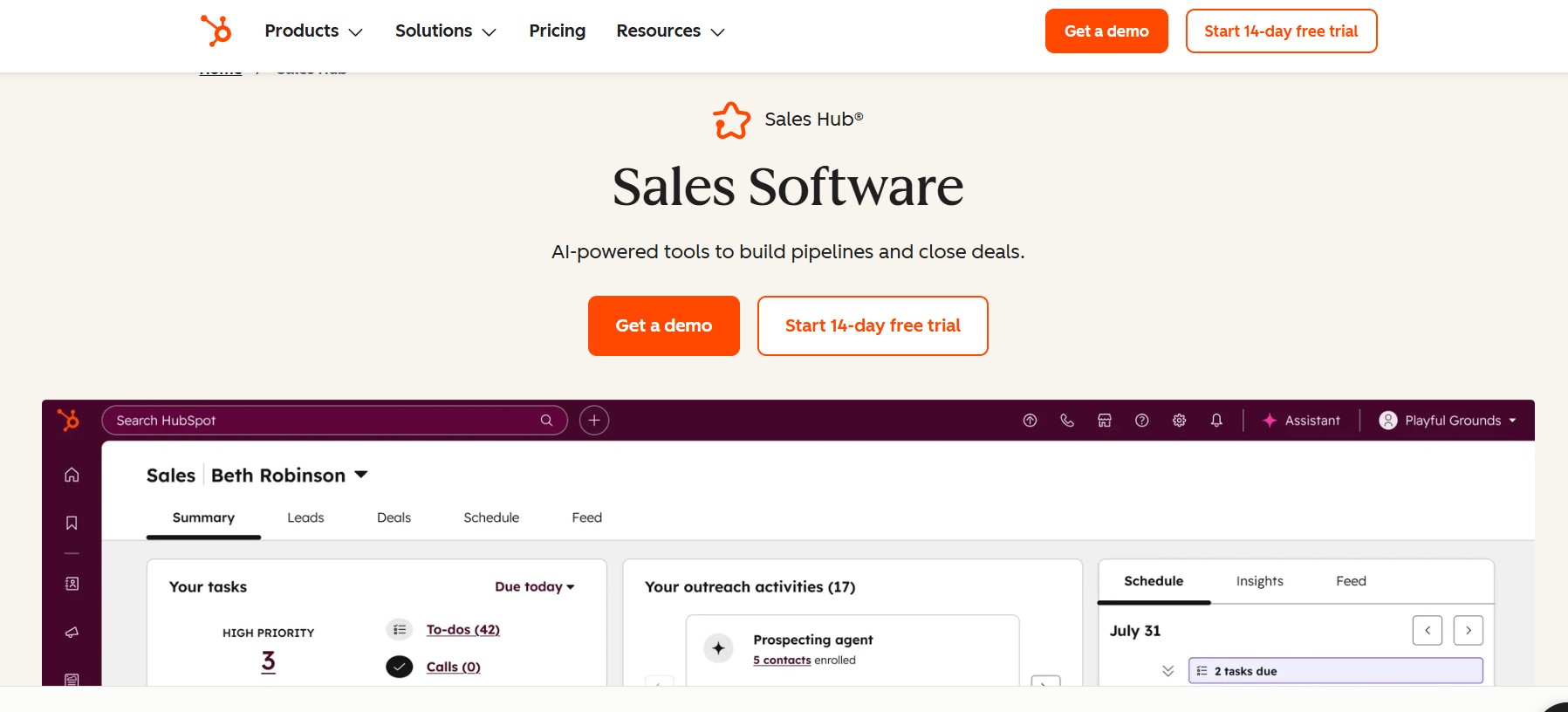The image size is (1568, 712).
Task: Mark the Calls task check circle
Action: tap(399, 666)
